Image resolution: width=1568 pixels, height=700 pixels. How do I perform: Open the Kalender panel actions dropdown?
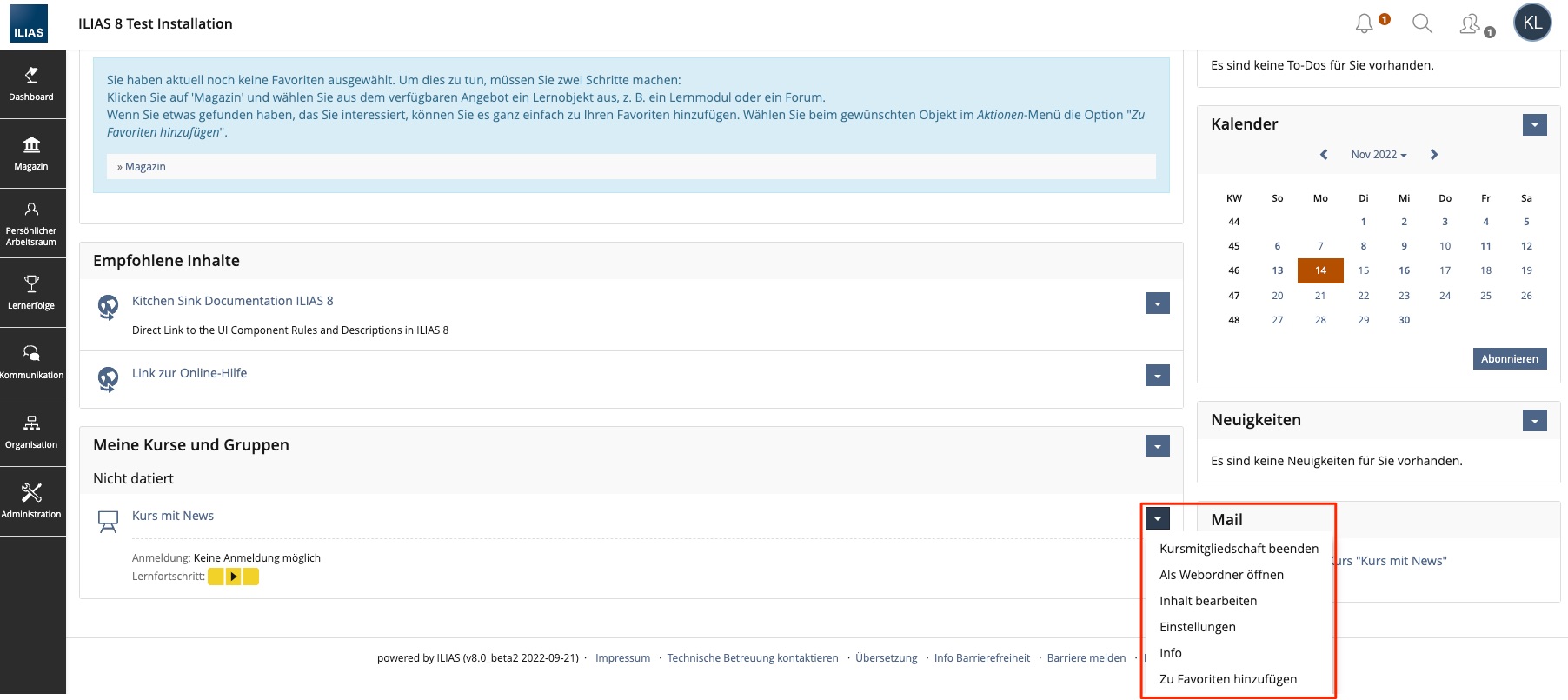point(1534,125)
